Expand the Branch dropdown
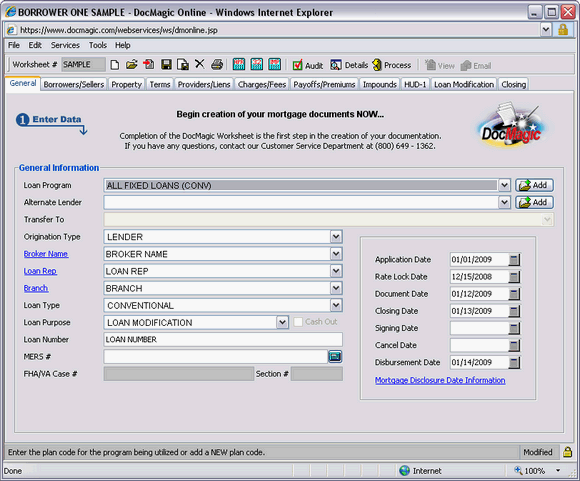This screenshot has width=580, height=481. point(336,288)
